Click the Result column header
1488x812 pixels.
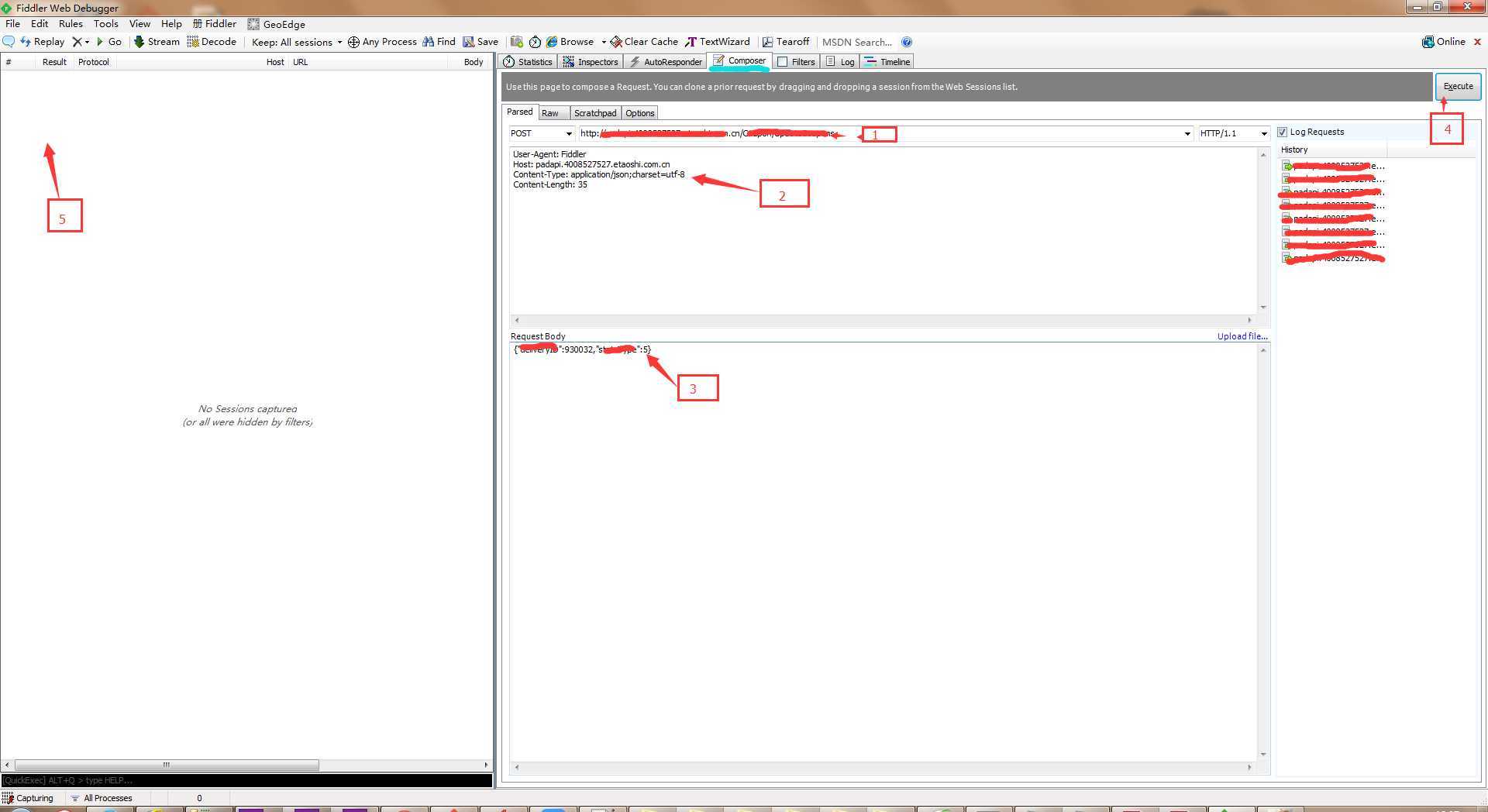tap(54, 62)
